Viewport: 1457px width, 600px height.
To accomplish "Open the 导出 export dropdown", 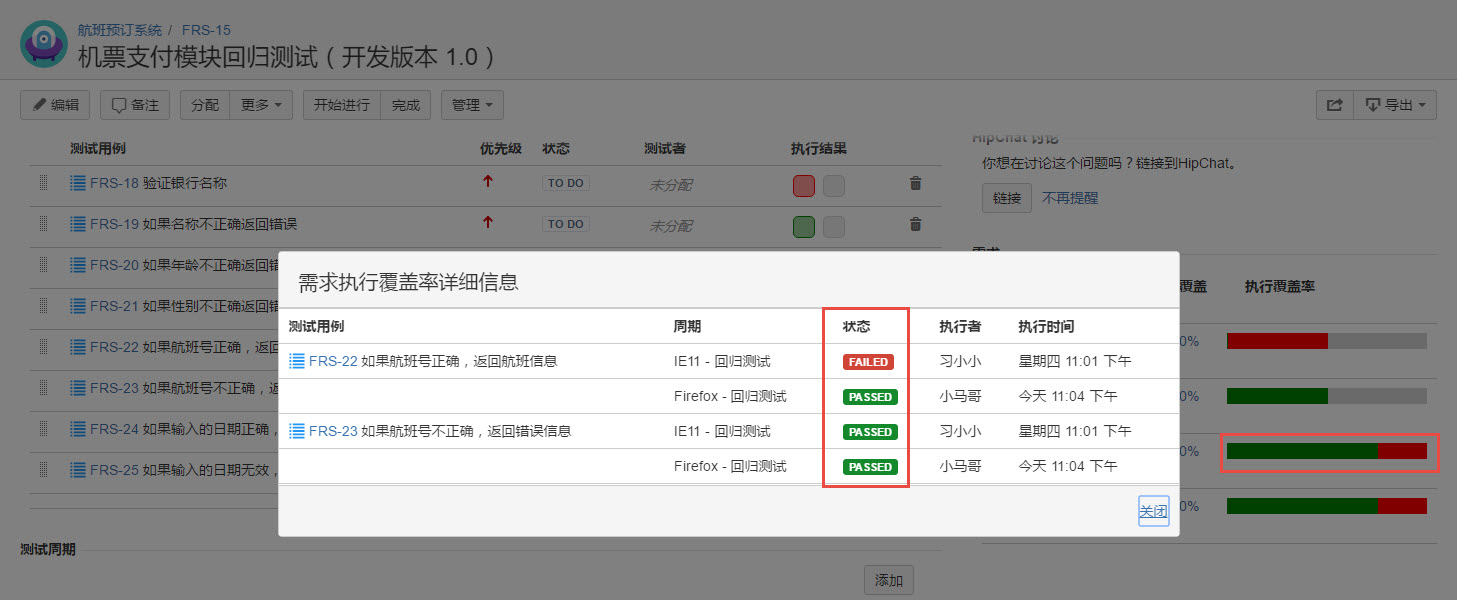I will [x=1395, y=105].
